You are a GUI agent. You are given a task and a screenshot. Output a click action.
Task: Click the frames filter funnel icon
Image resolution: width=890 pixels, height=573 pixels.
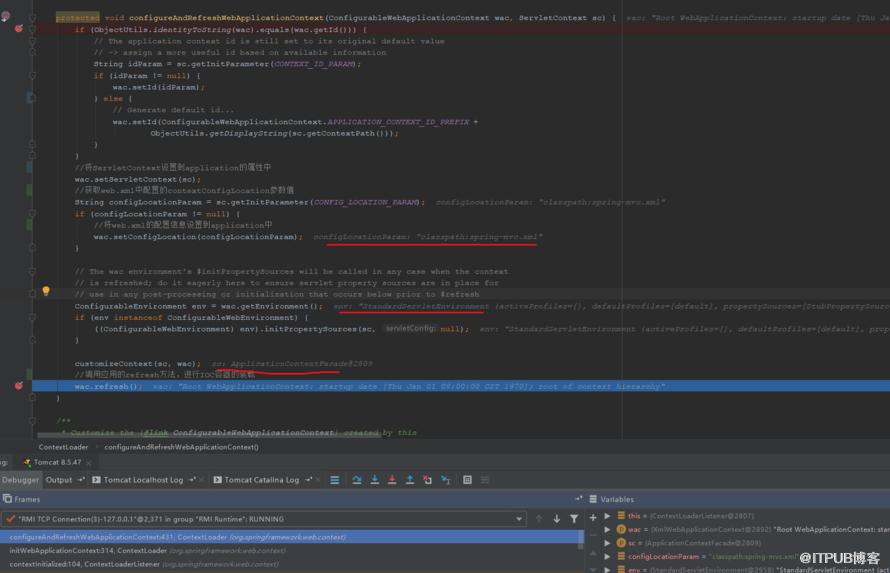574,519
